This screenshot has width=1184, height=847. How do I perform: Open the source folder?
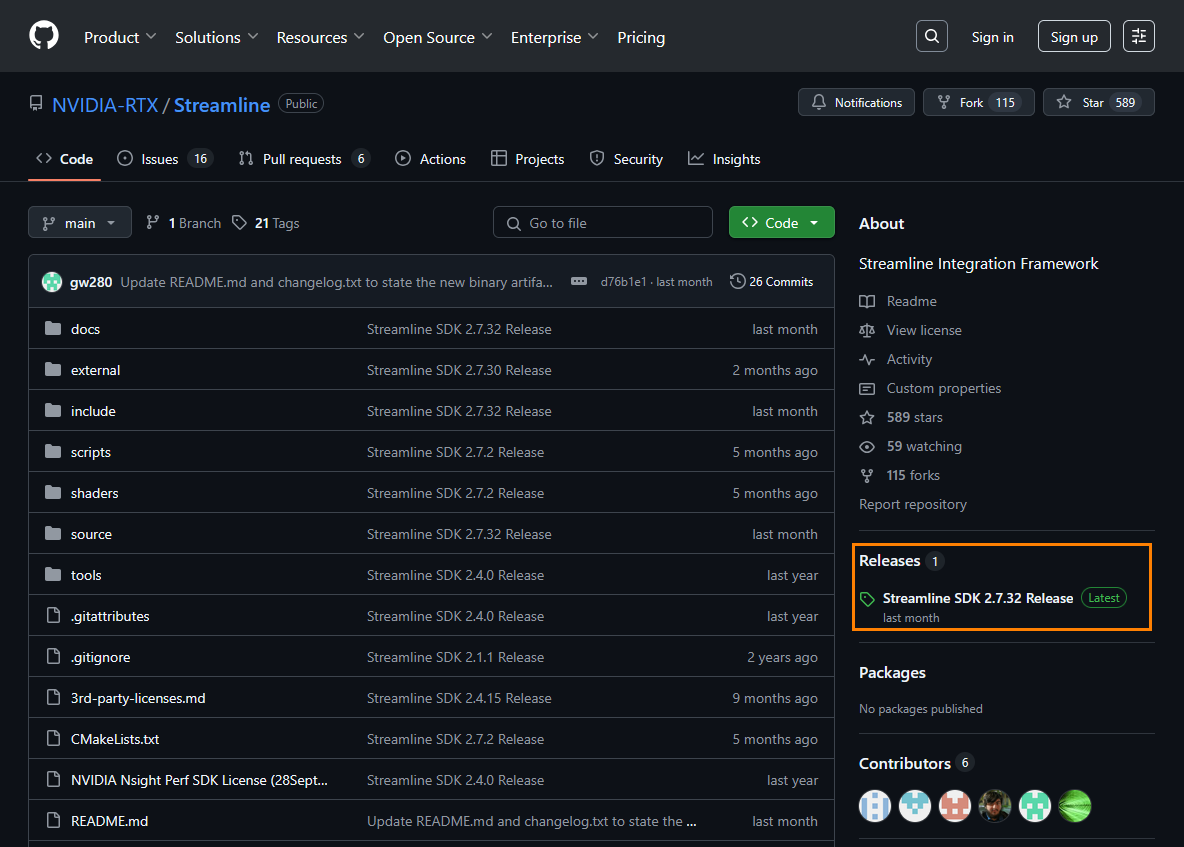click(91, 534)
